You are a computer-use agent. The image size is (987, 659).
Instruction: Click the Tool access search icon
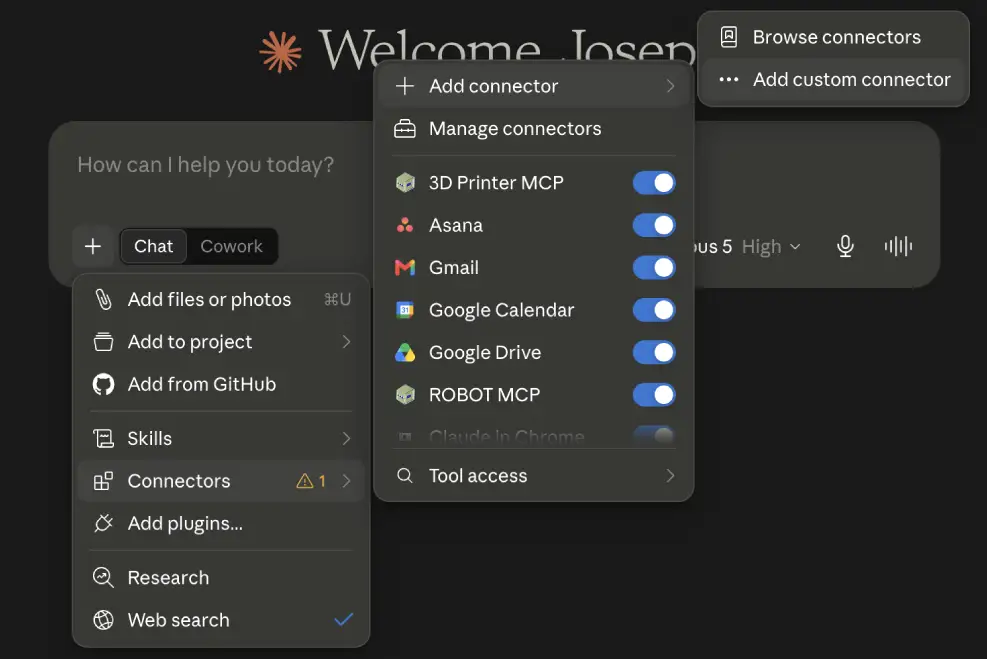pyautogui.click(x=405, y=475)
